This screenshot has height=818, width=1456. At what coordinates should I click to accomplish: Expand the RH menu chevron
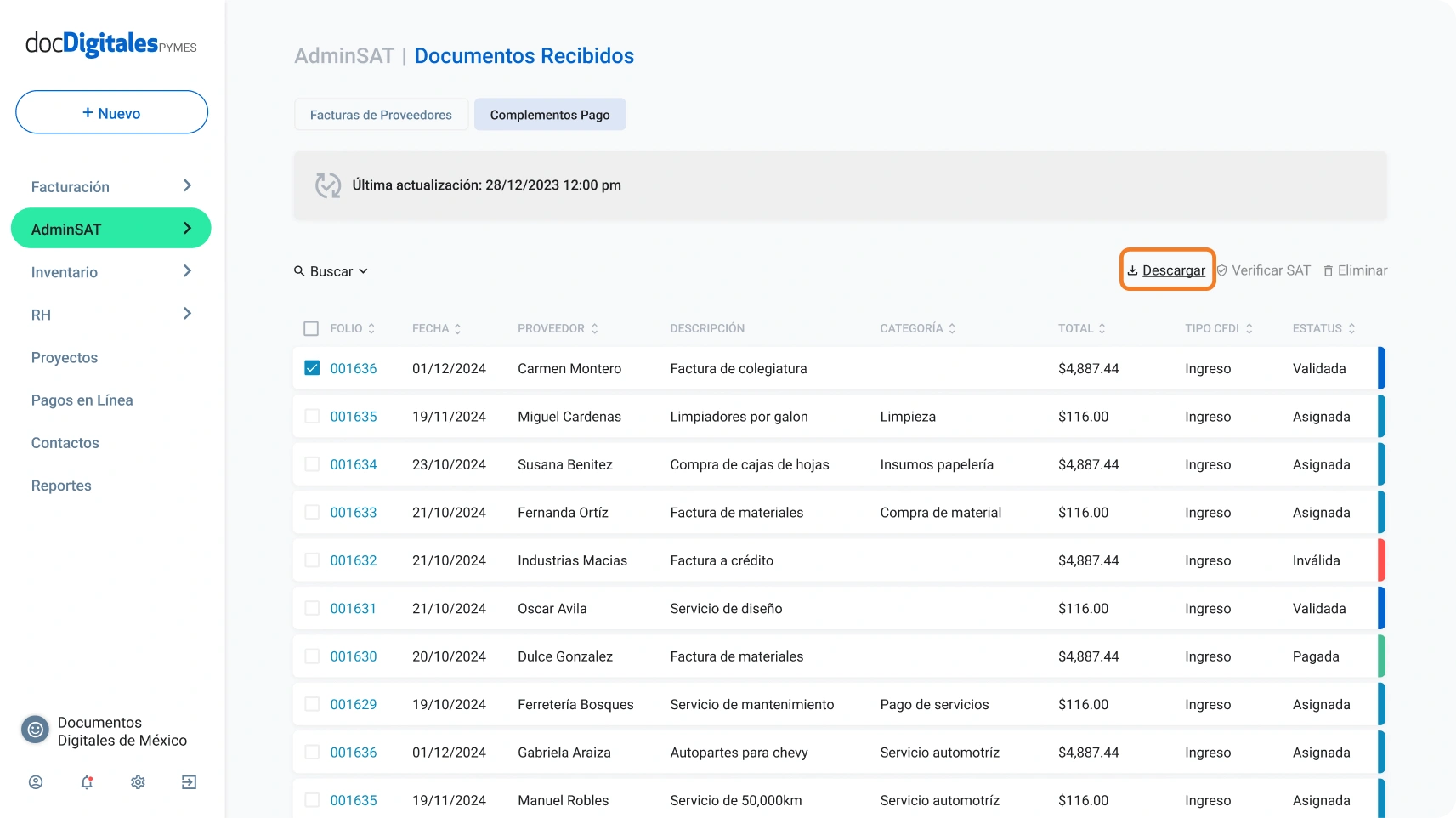[188, 314]
